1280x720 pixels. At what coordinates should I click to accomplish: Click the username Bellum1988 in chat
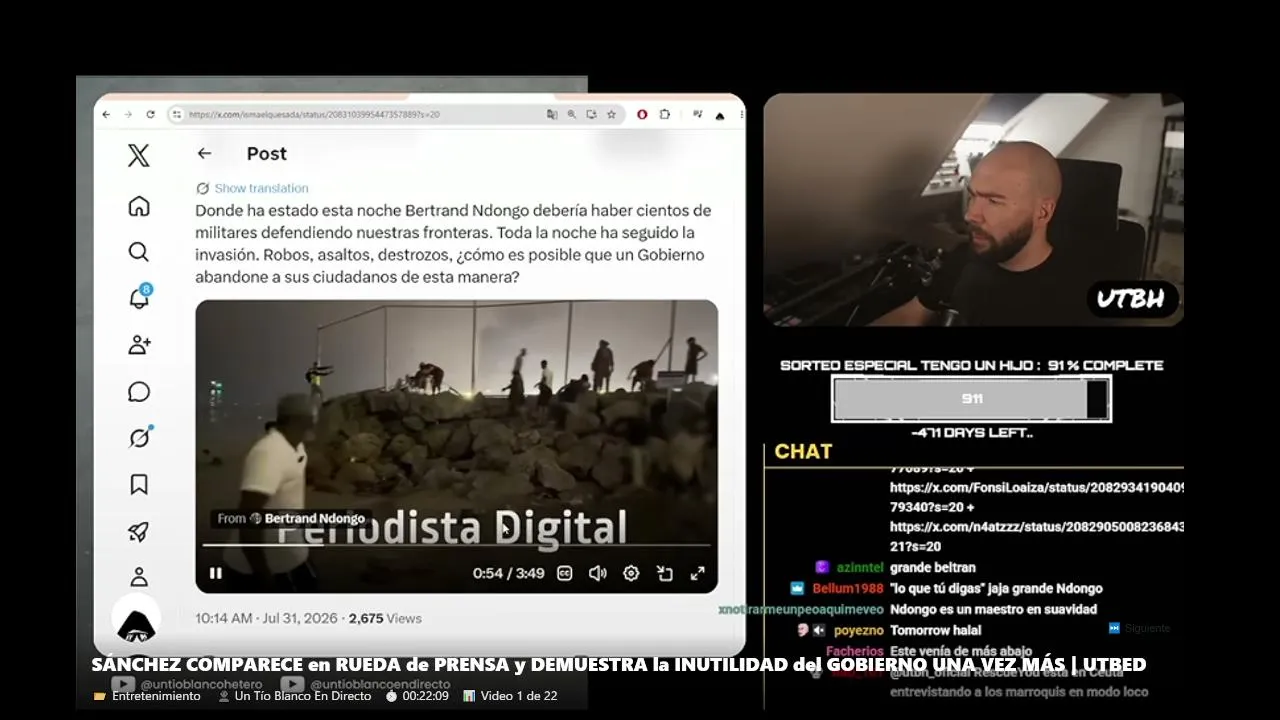coord(848,589)
